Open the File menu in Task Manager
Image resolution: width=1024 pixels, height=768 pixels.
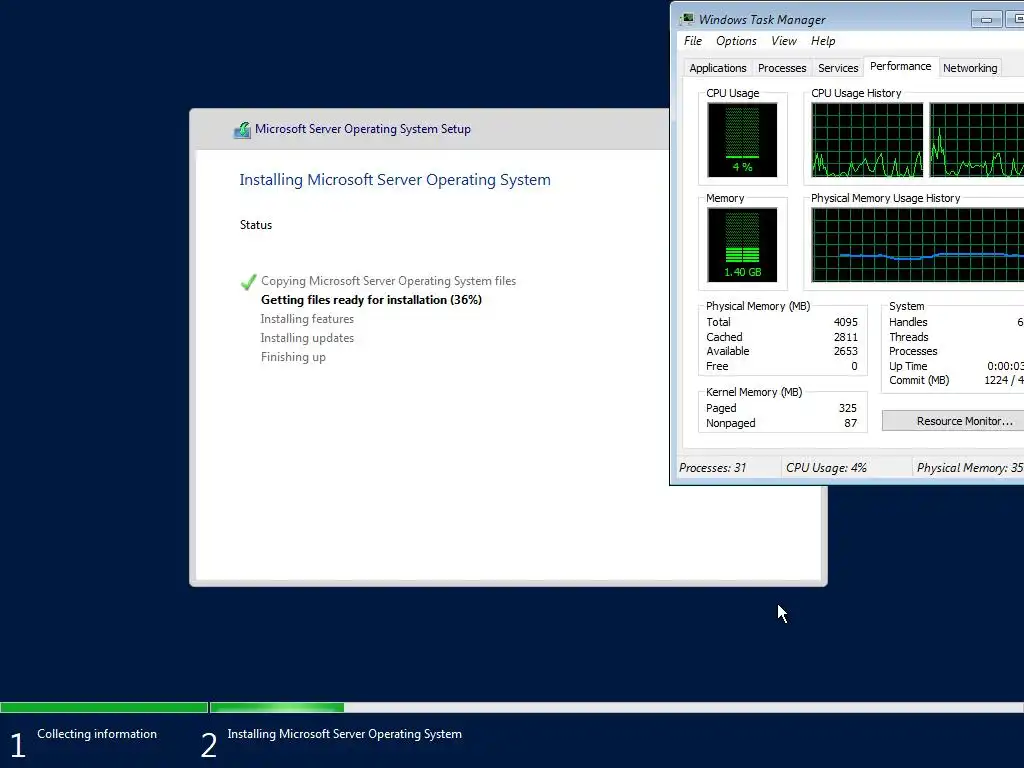click(x=692, y=41)
